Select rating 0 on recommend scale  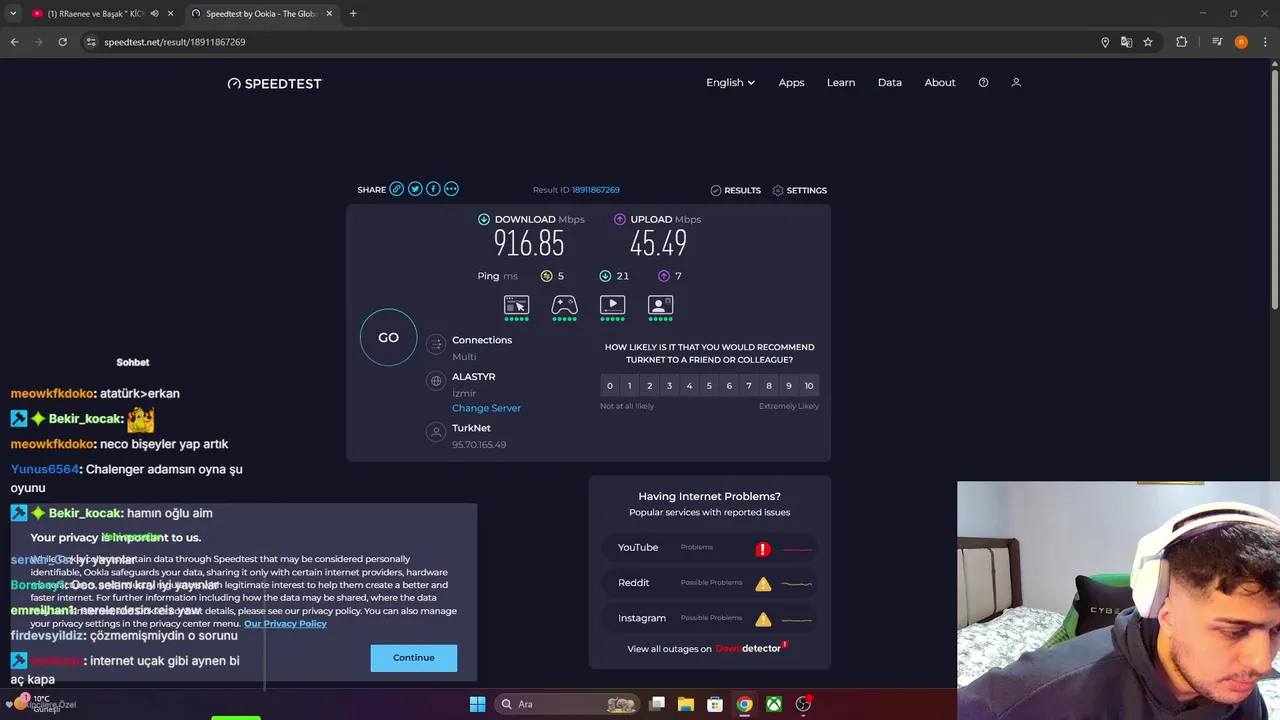click(609, 386)
